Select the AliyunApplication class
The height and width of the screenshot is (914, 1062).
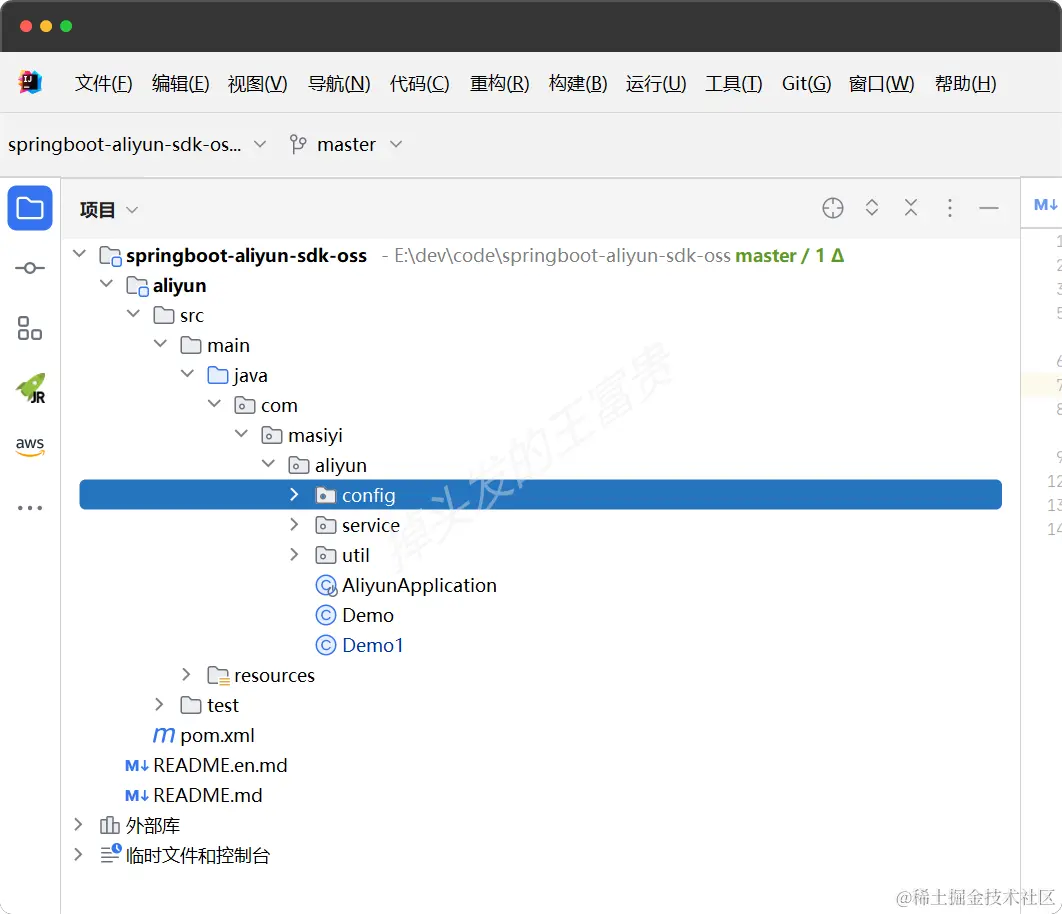pyautogui.click(x=419, y=585)
